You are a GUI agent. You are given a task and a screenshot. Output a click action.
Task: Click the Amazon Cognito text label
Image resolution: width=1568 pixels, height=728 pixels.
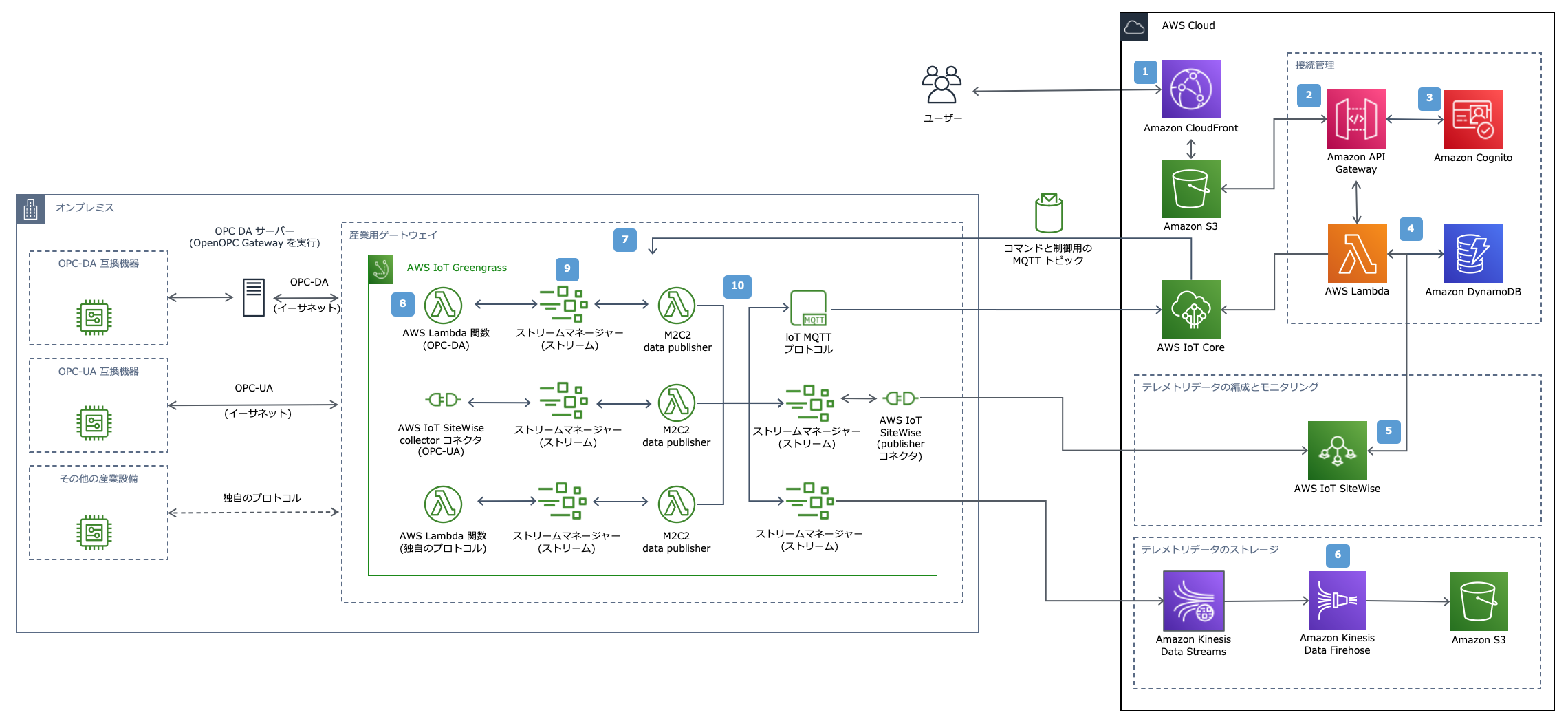point(1473,158)
